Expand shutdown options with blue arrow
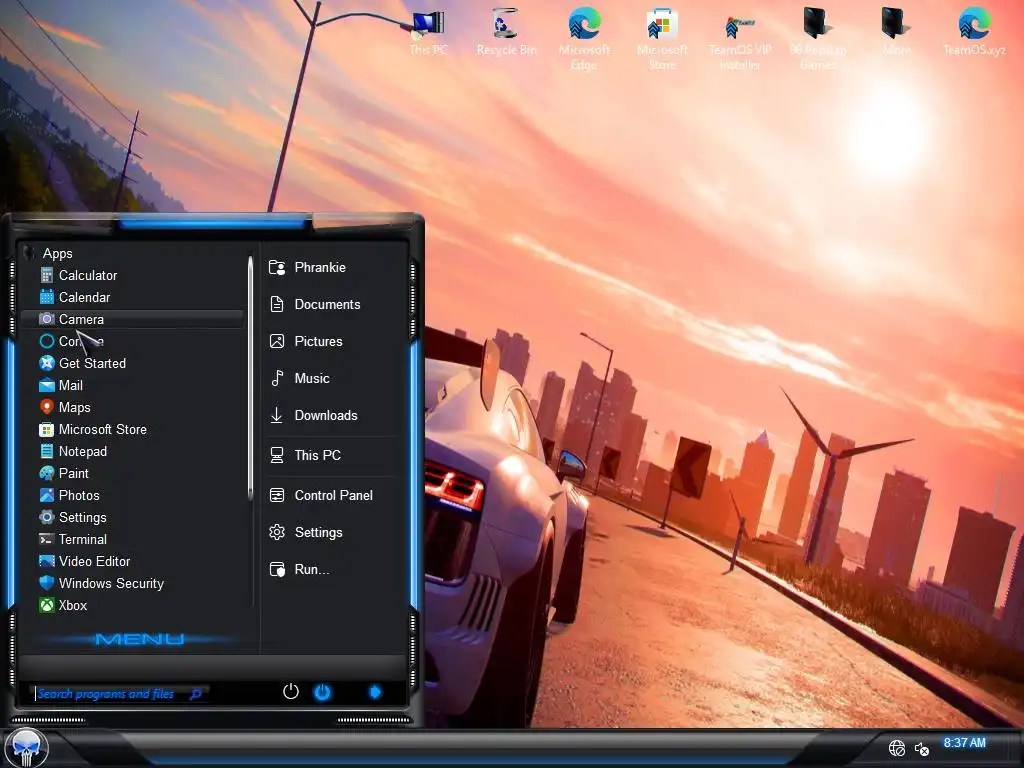1024x768 pixels. 375,692
